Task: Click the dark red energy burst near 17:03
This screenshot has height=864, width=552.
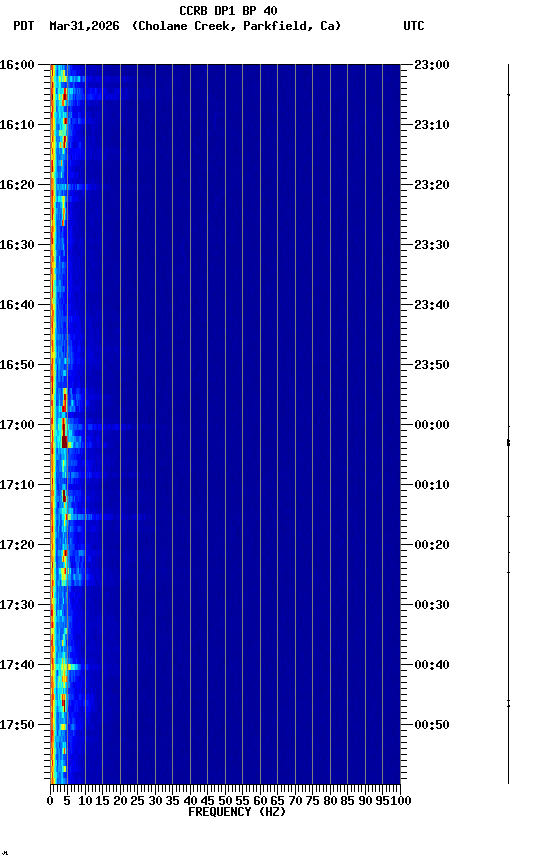Action: click(x=64, y=442)
